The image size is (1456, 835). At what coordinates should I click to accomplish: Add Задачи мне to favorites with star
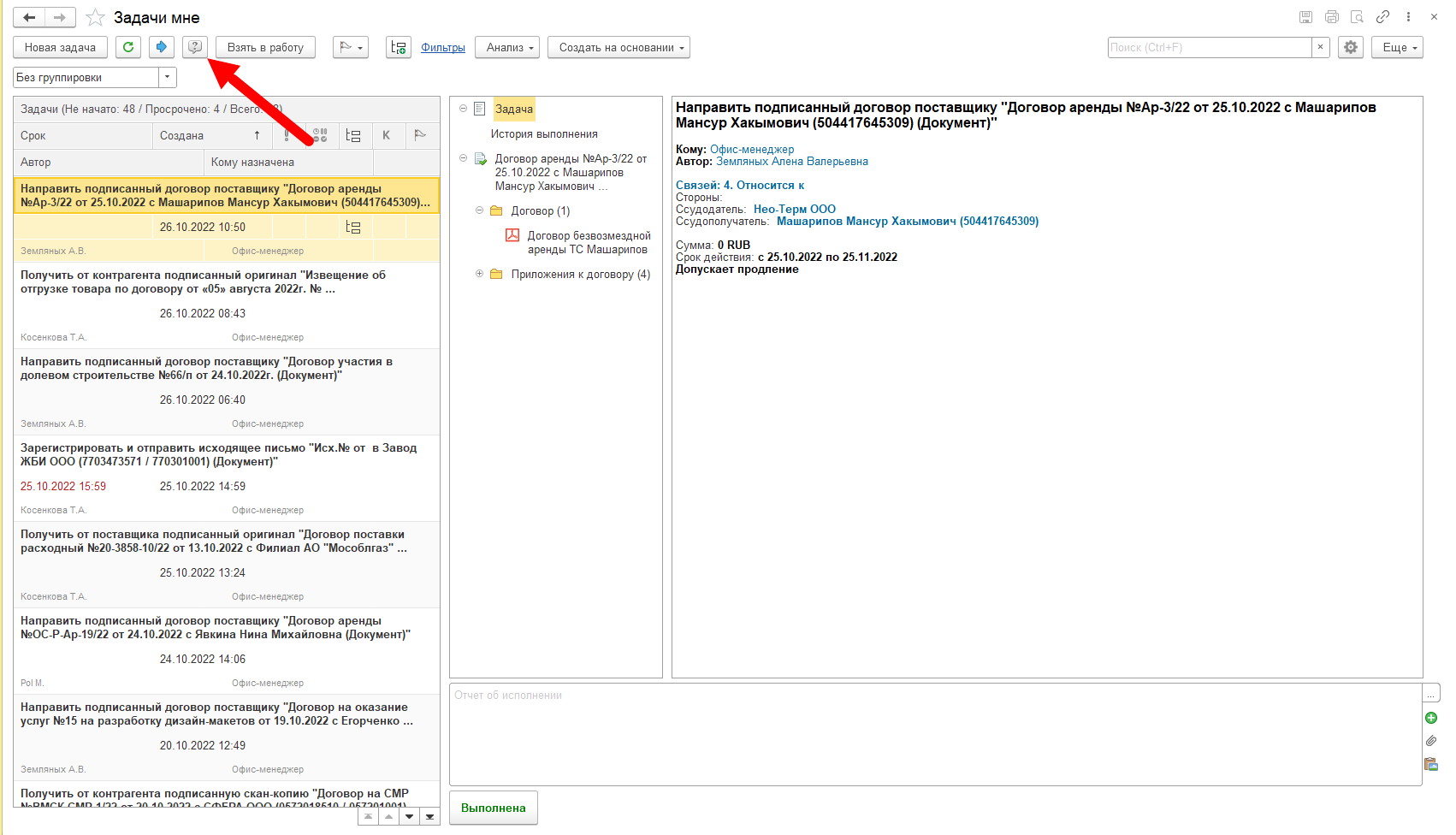coord(96,17)
